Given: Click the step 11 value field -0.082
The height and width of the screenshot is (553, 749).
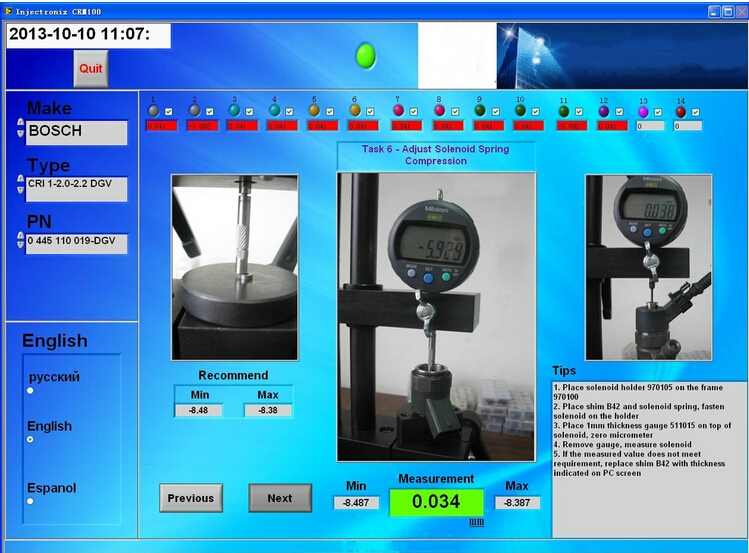Looking at the screenshot, I should pyautogui.click(x=571, y=126).
